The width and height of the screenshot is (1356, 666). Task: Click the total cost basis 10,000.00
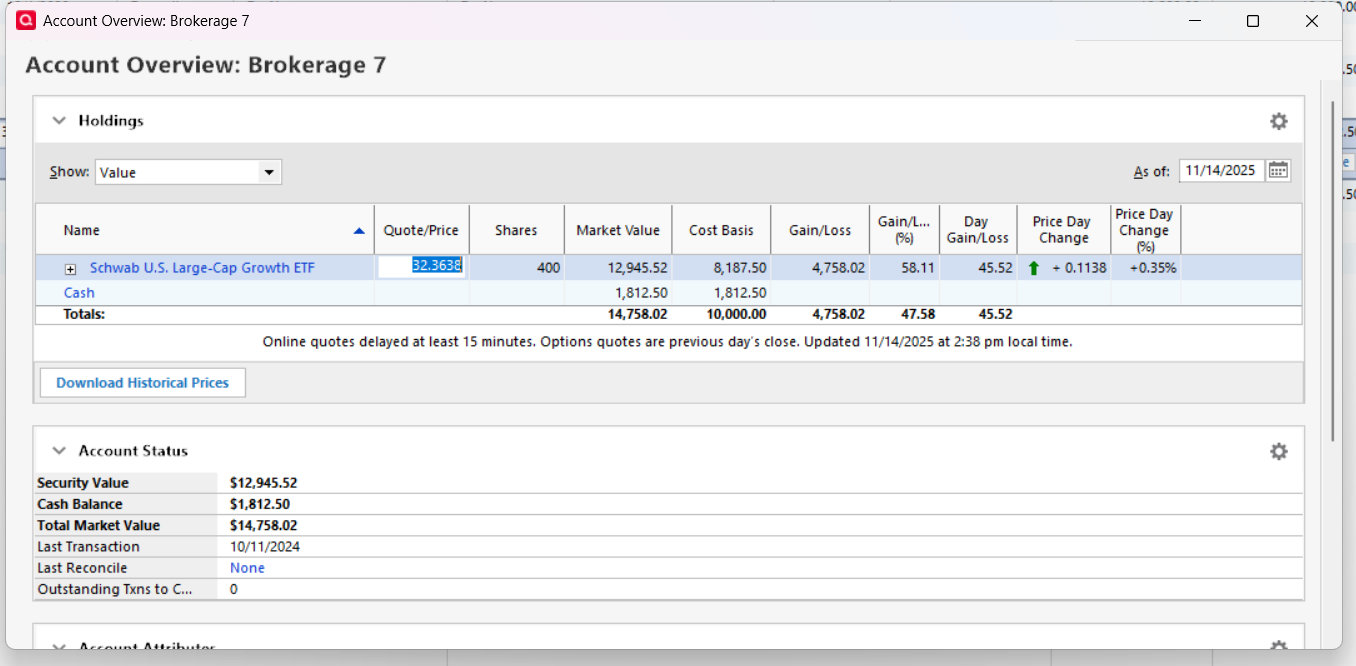(x=737, y=314)
